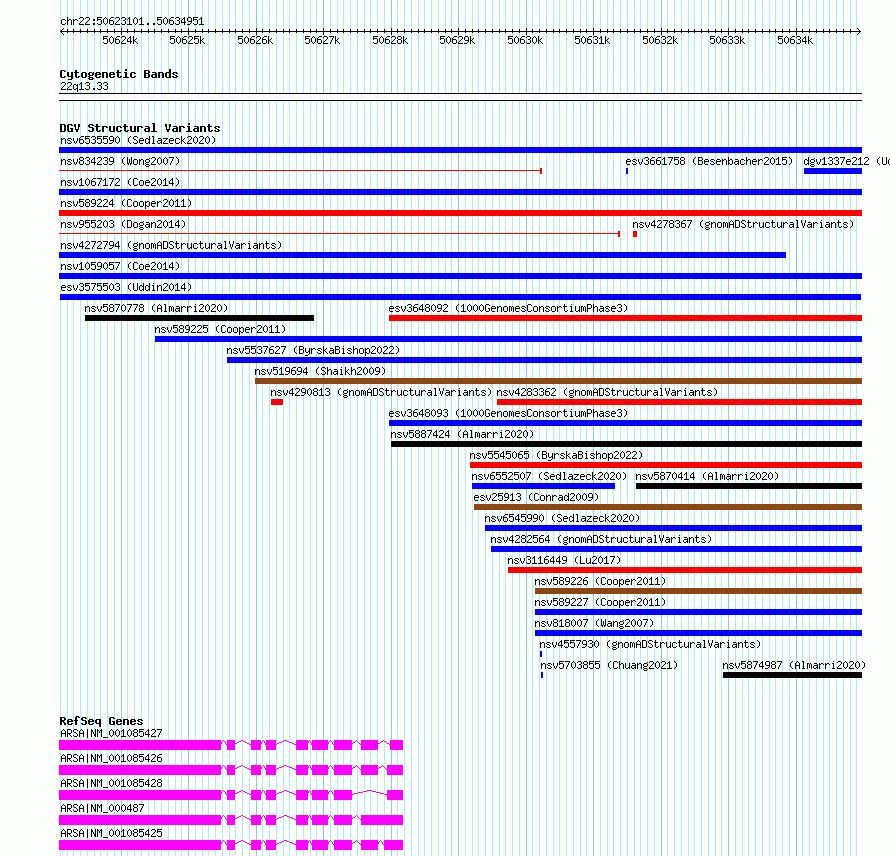Click the brown nsv519694 variant bar

(559, 381)
